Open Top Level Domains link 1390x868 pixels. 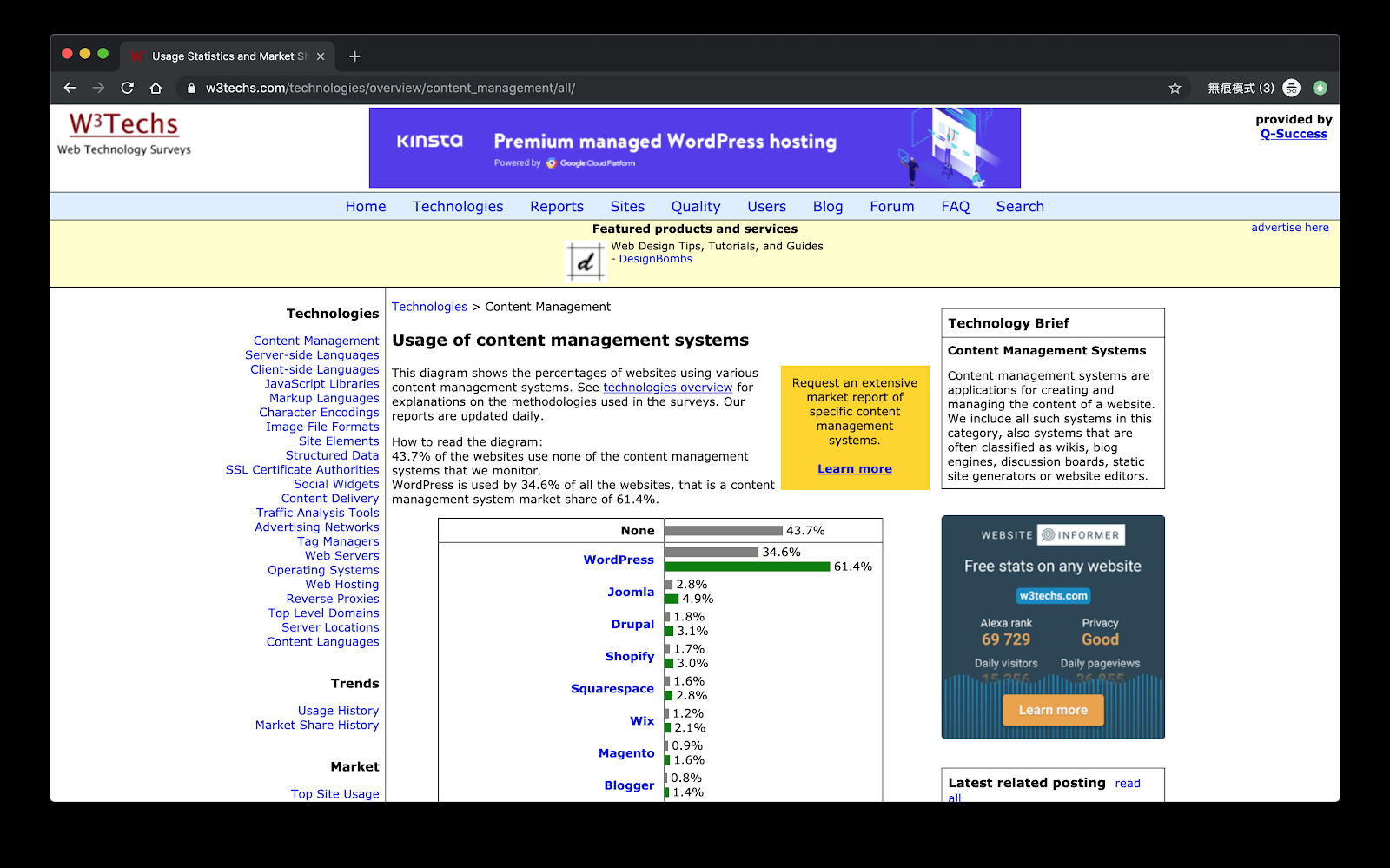323,613
